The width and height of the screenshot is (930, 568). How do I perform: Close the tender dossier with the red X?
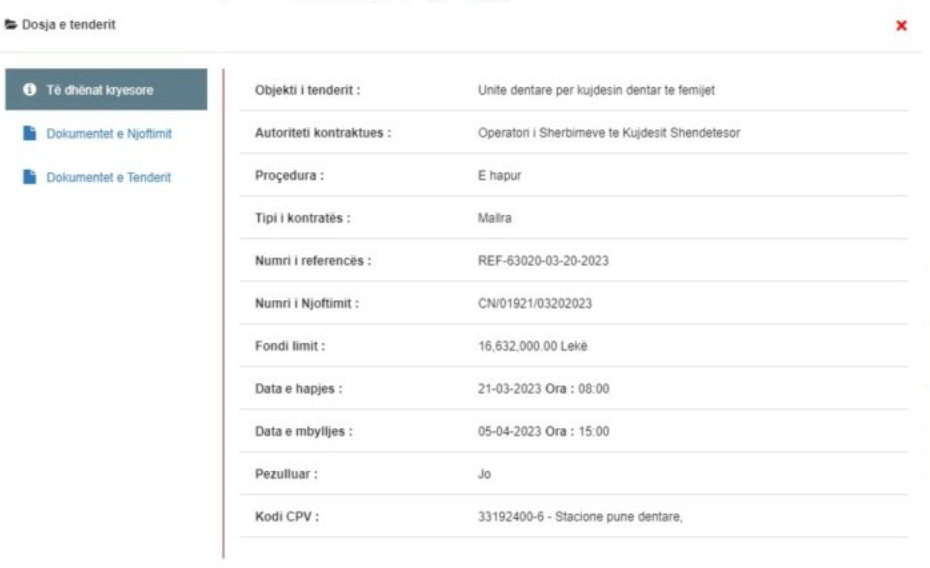[901, 26]
